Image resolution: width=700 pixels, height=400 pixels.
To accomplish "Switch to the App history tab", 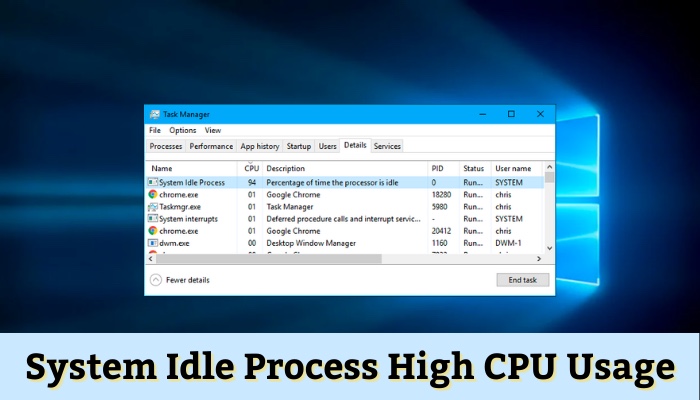I will [260, 146].
